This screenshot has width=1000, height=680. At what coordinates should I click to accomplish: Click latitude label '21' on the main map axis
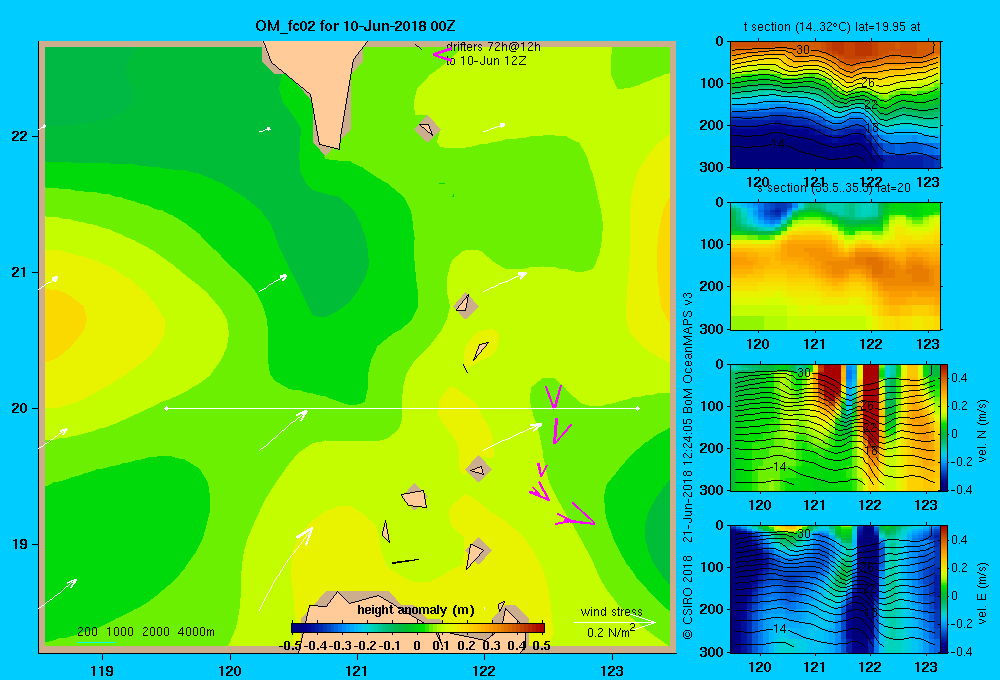tap(19, 272)
